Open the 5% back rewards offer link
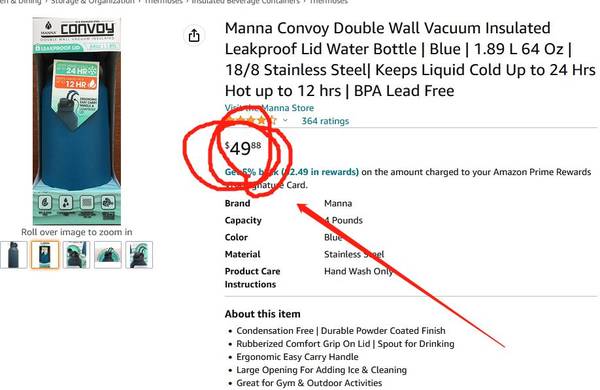This screenshot has width=600, height=390. 292,172
